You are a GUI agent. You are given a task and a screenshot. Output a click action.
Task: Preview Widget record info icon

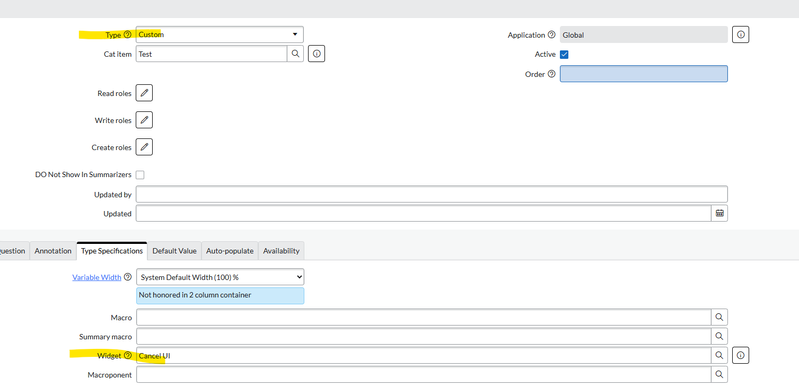click(740, 355)
